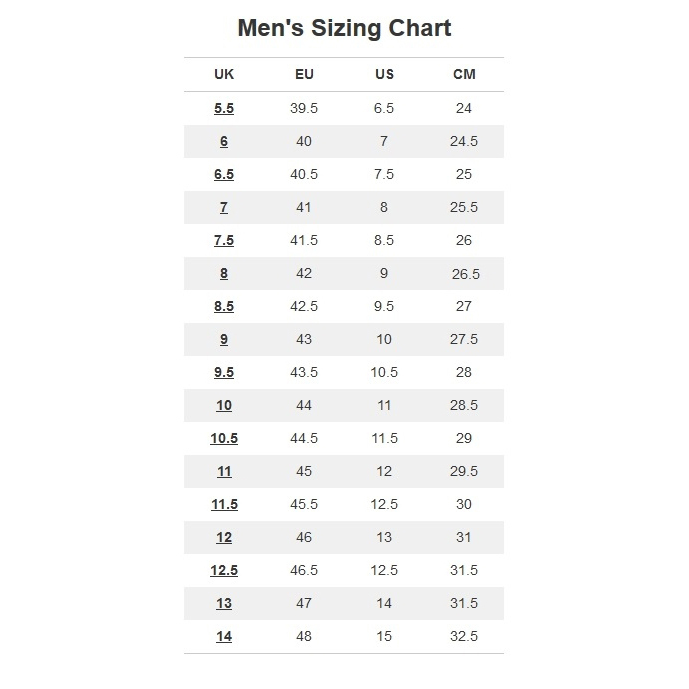
Task: Select UK size 6 link
Action: [x=224, y=141]
